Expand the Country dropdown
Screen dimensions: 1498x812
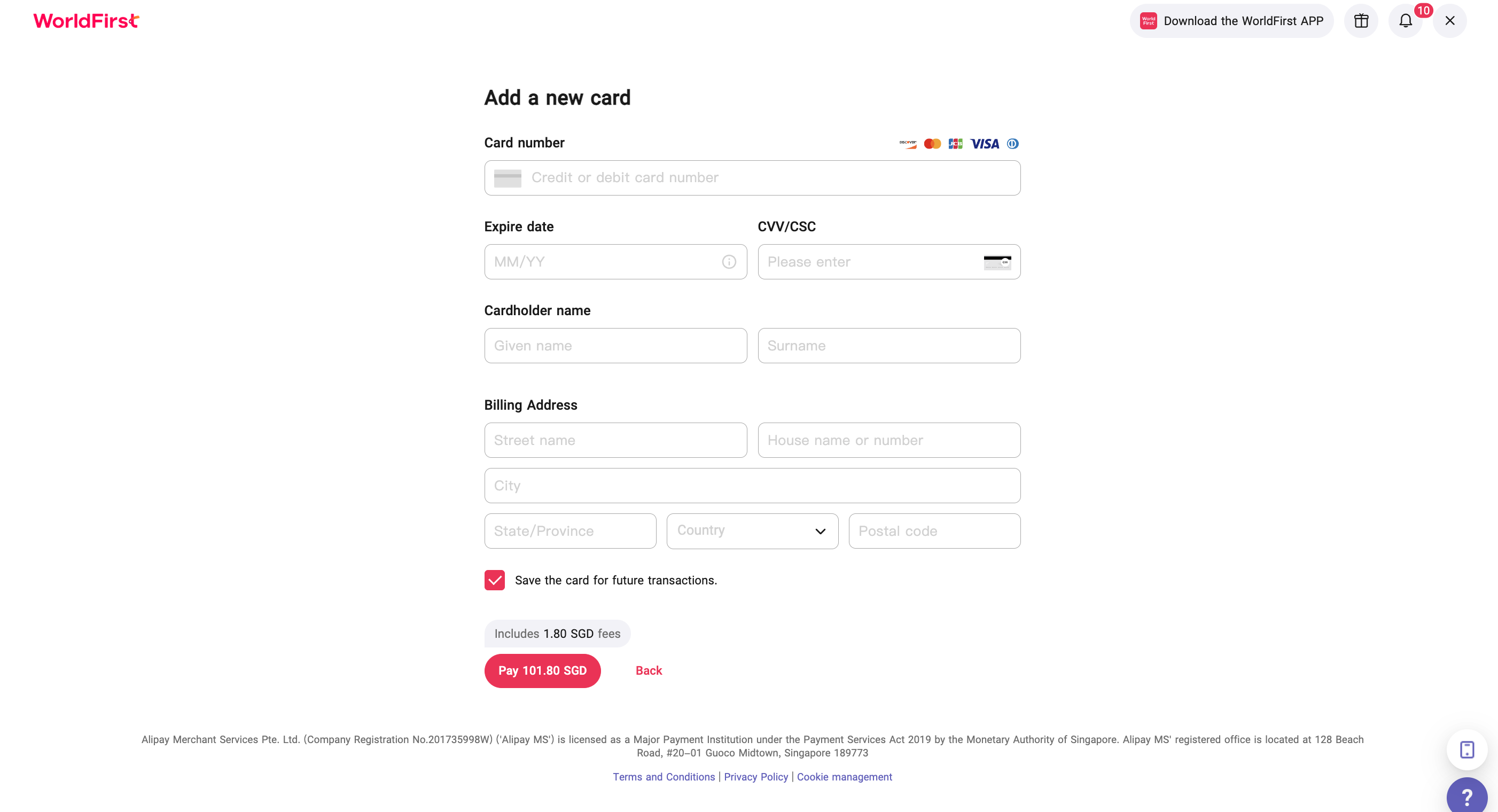(752, 530)
